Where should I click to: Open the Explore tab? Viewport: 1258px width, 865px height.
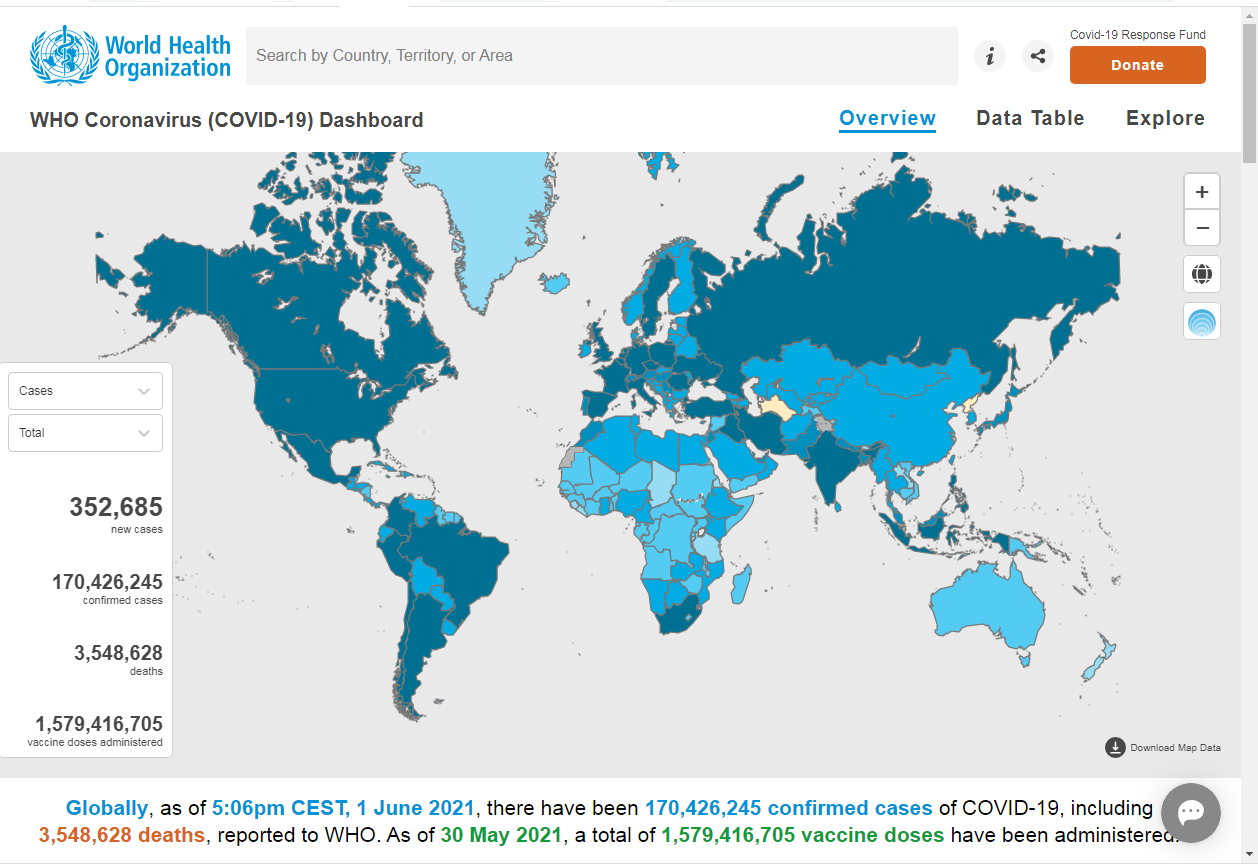click(x=1165, y=118)
